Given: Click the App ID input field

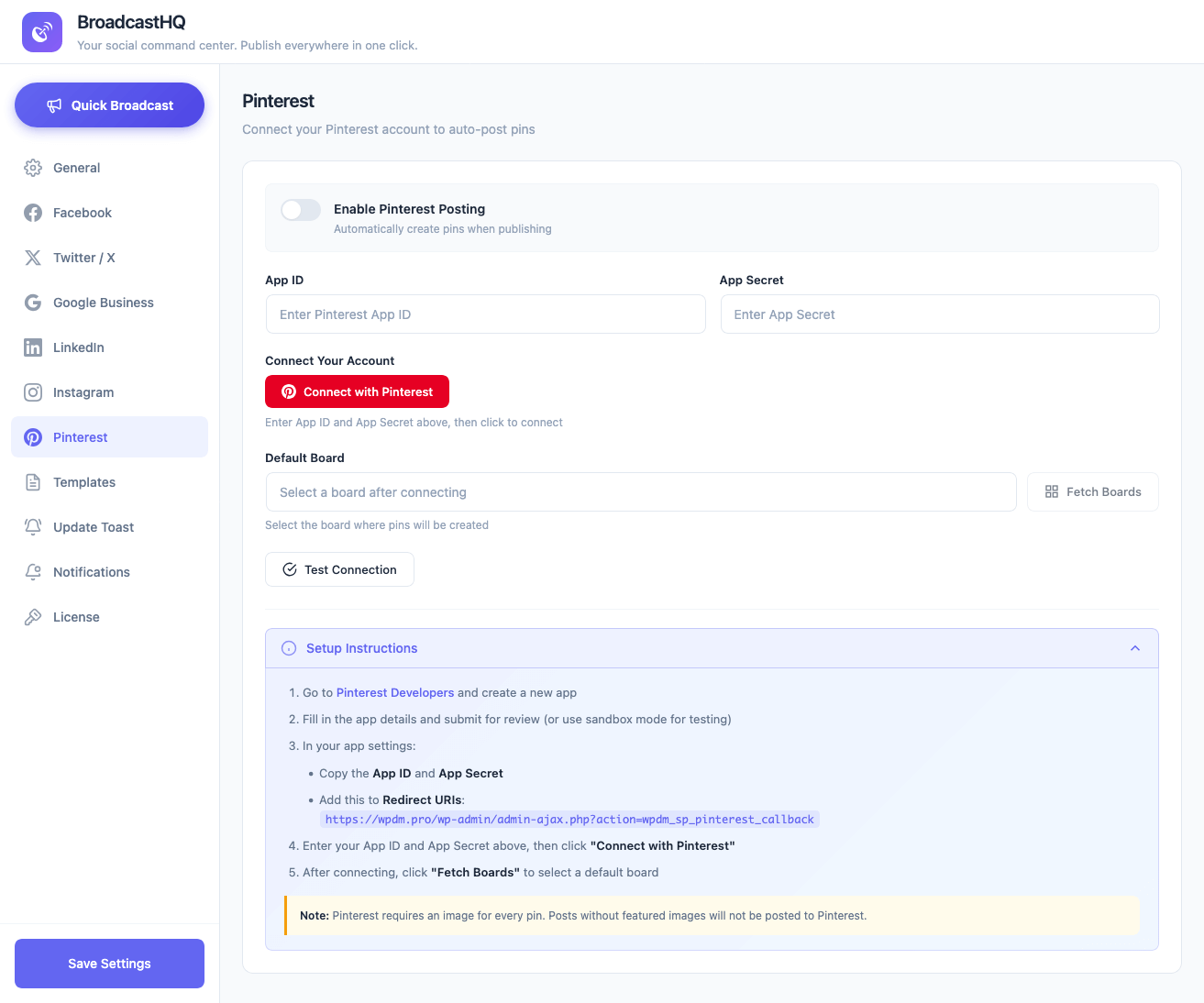Looking at the screenshot, I should (485, 314).
